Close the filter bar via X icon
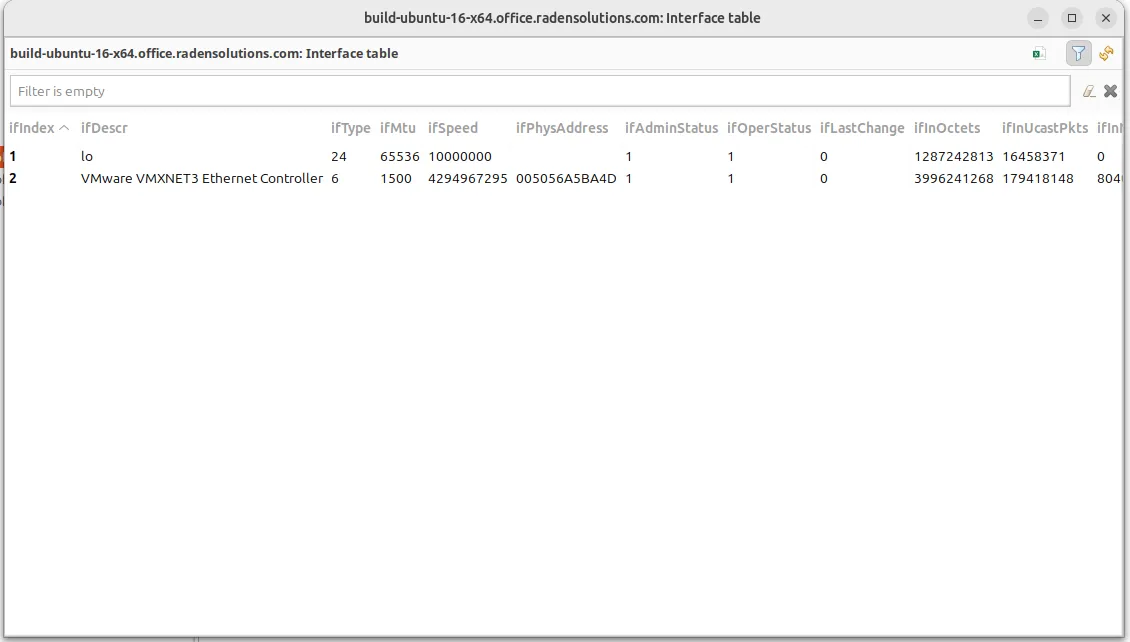This screenshot has height=642, width=1130. pos(1110,90)
